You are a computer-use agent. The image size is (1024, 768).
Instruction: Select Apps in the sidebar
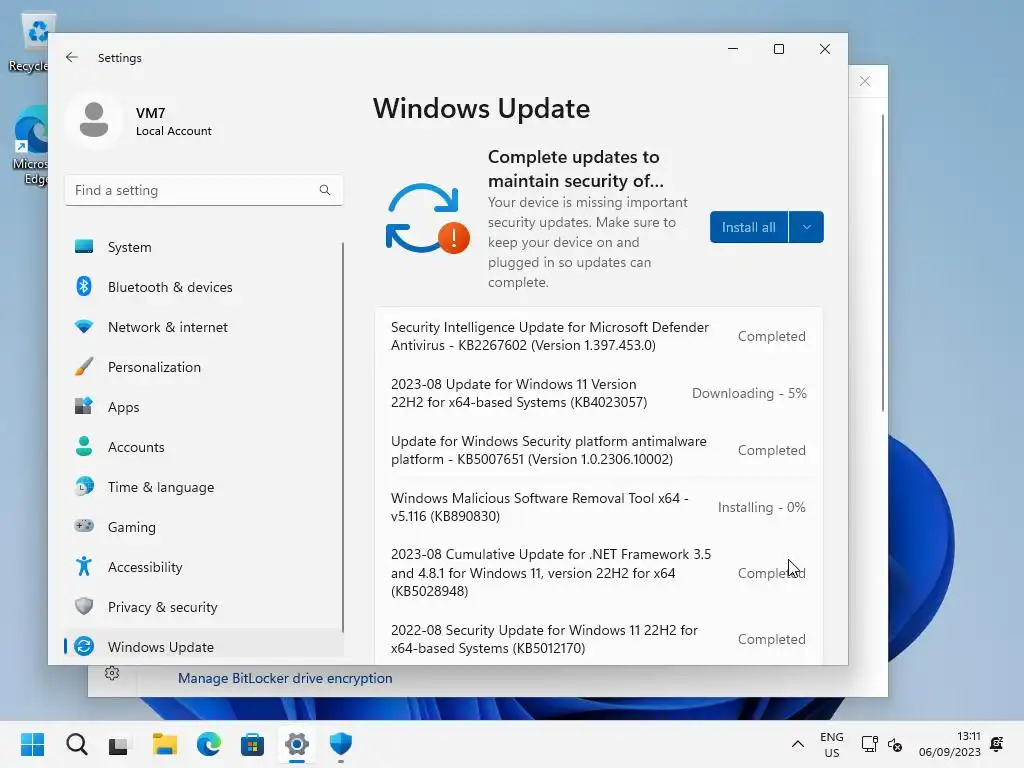point(204,407)
